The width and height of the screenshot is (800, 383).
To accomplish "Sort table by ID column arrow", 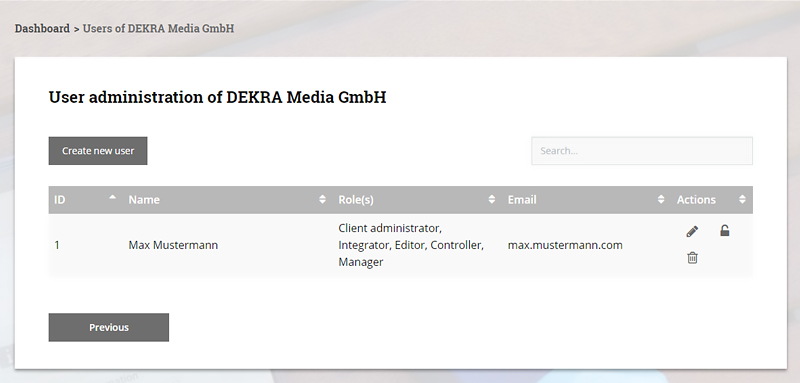I will click(113, 198).
